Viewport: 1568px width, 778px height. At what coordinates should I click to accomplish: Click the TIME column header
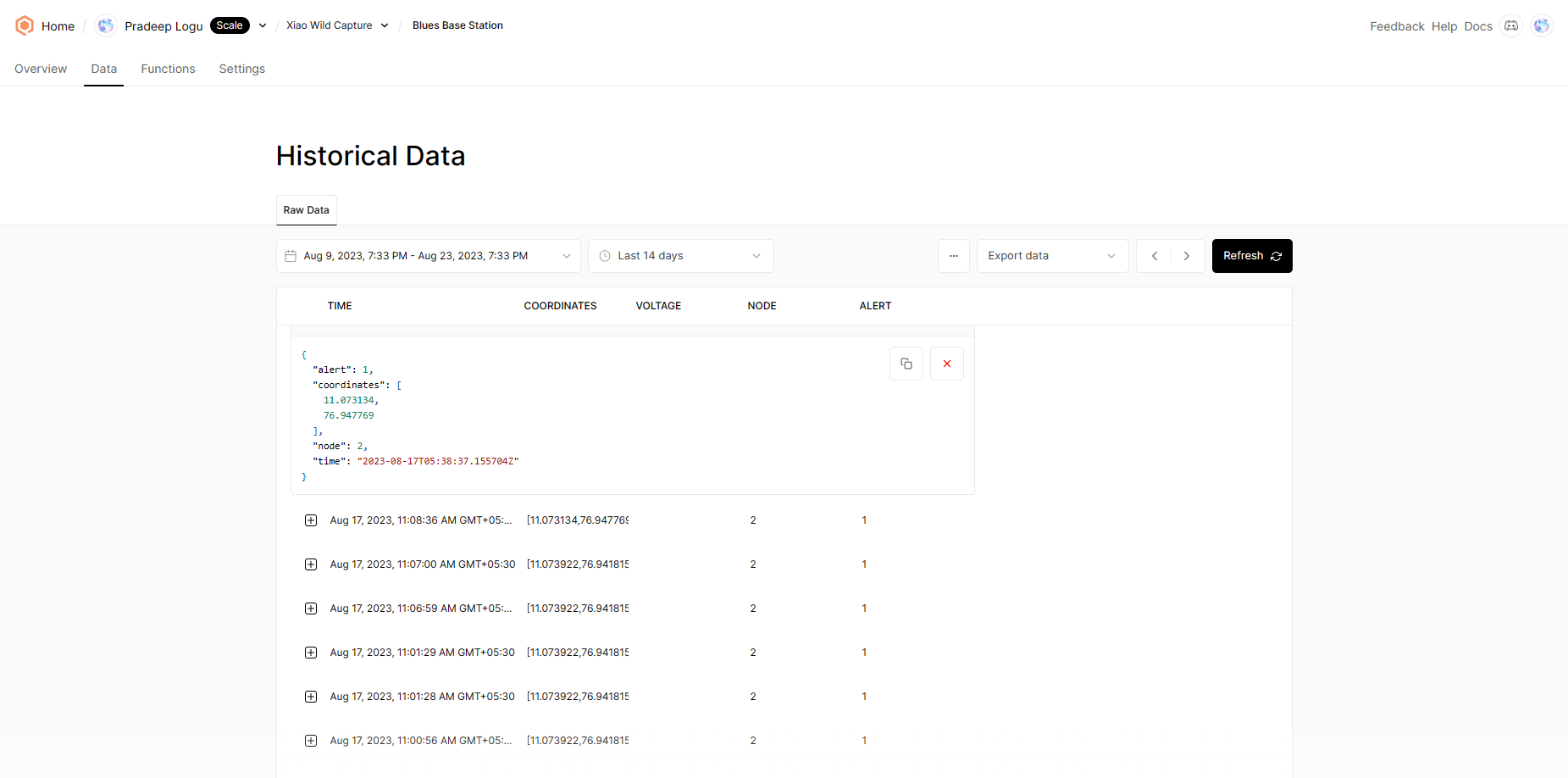click(340, 306)
